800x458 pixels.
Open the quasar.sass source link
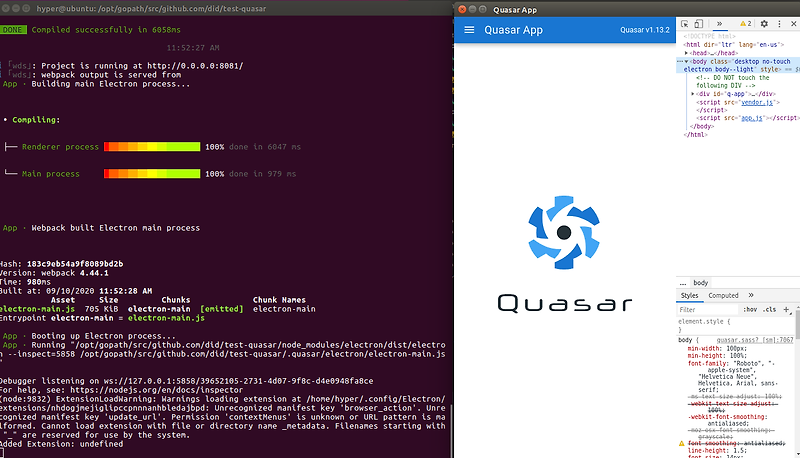point(755,340)
